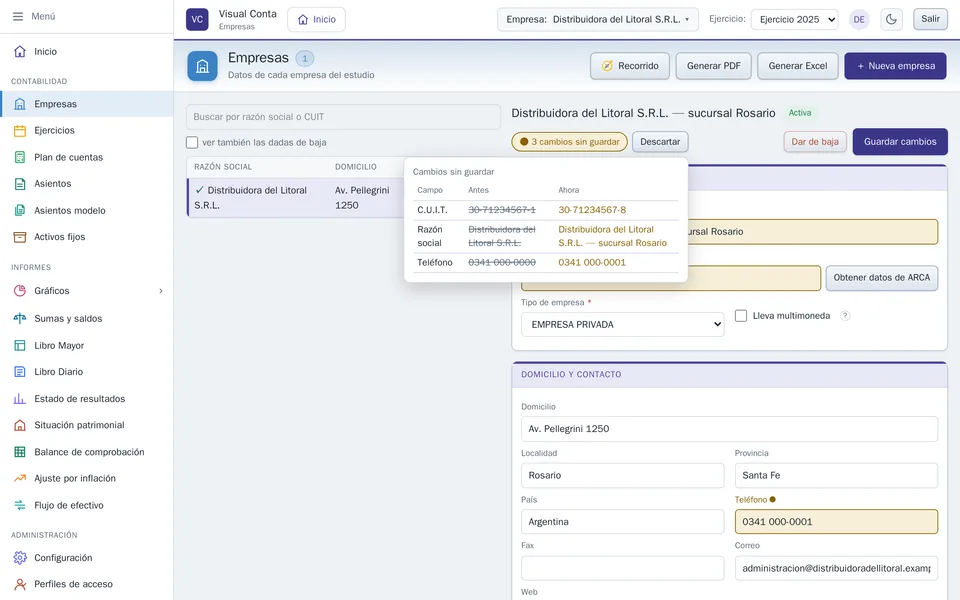Click the '3 cambios sin guardar' badge

(x=569, y=141)
